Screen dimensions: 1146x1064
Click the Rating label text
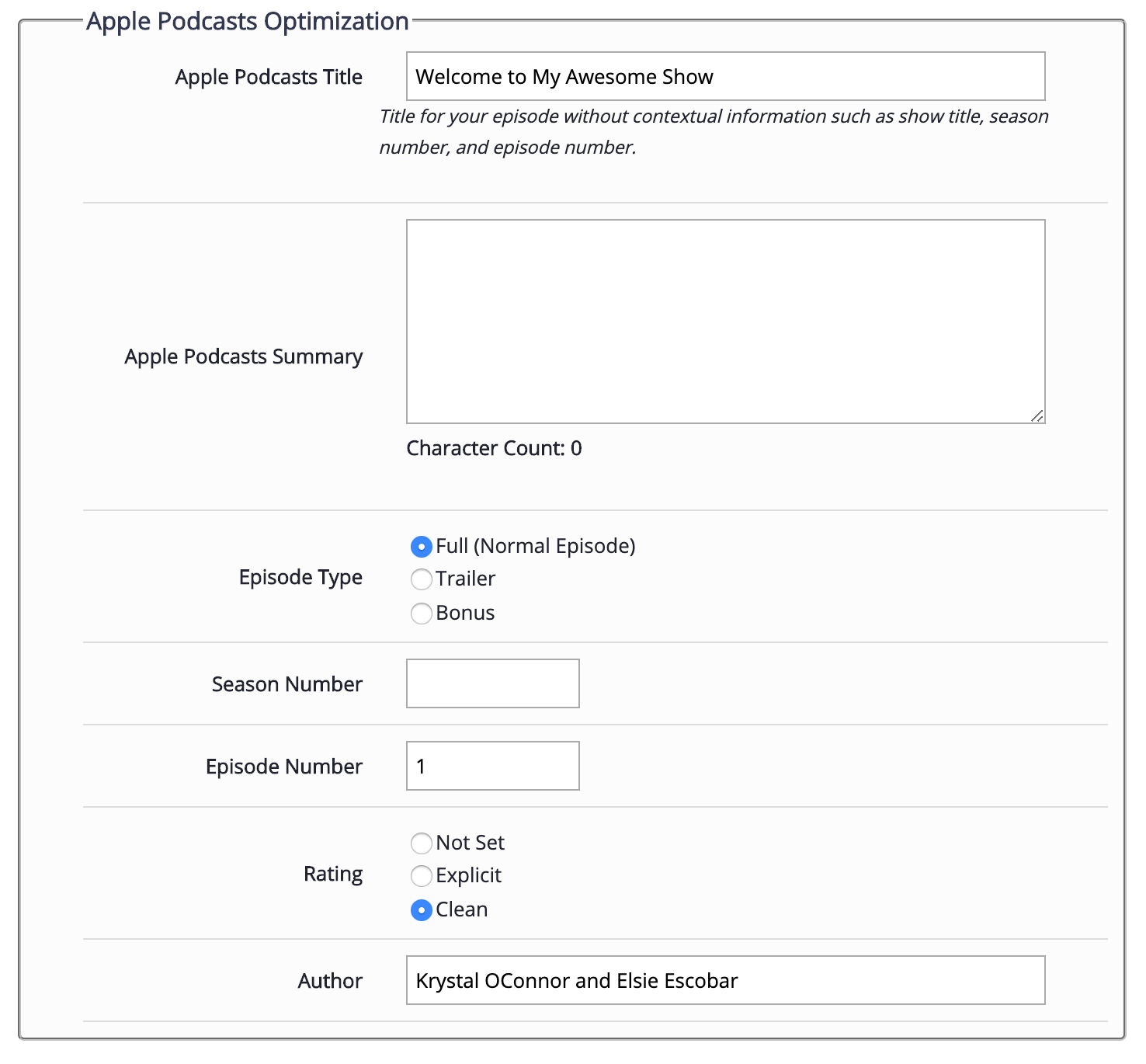[x=333, y=874]
